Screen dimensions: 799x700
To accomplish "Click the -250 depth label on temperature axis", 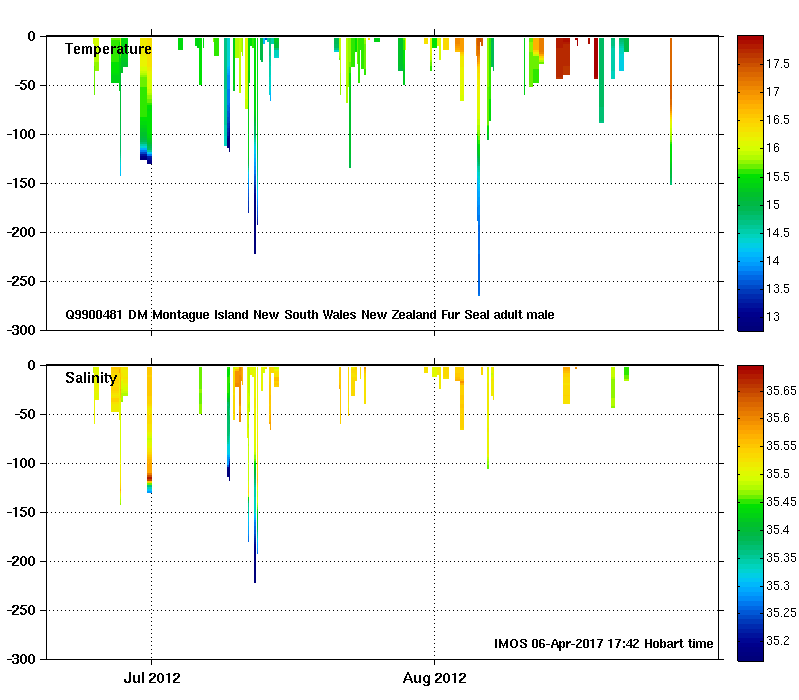I will point(22,281).
